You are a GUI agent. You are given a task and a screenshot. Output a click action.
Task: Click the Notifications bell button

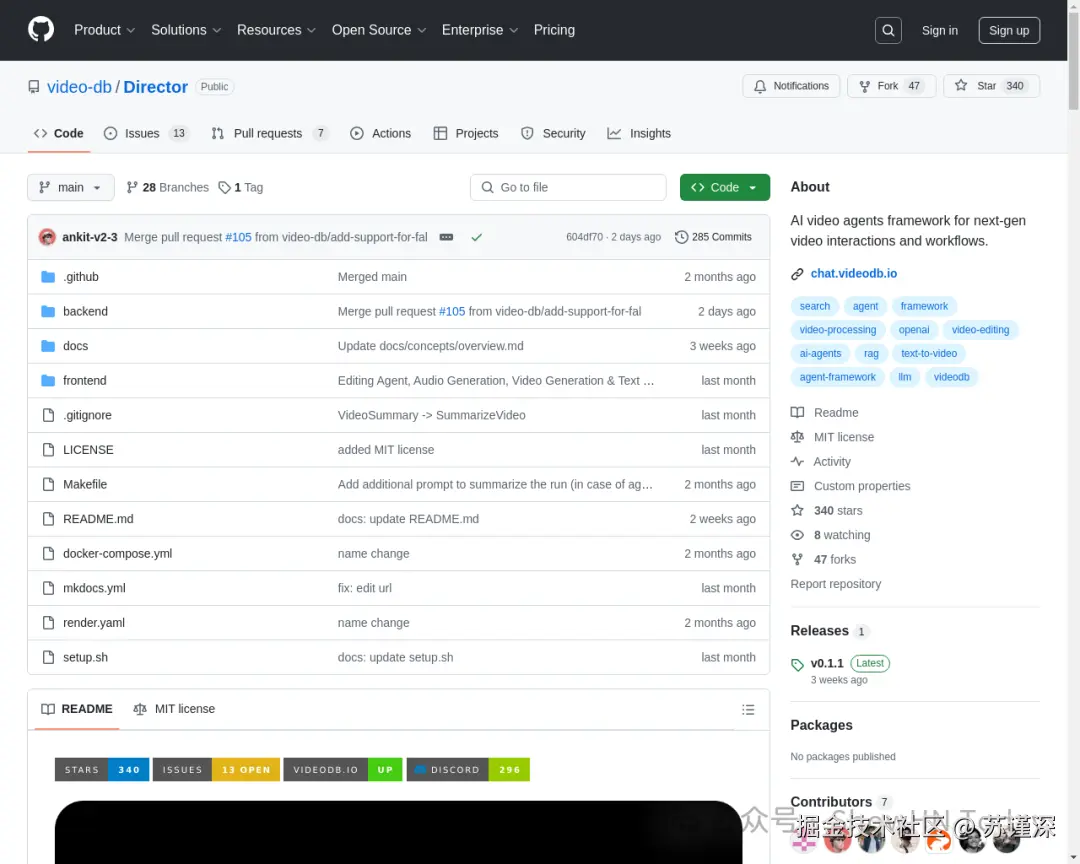tap(791, 86)
